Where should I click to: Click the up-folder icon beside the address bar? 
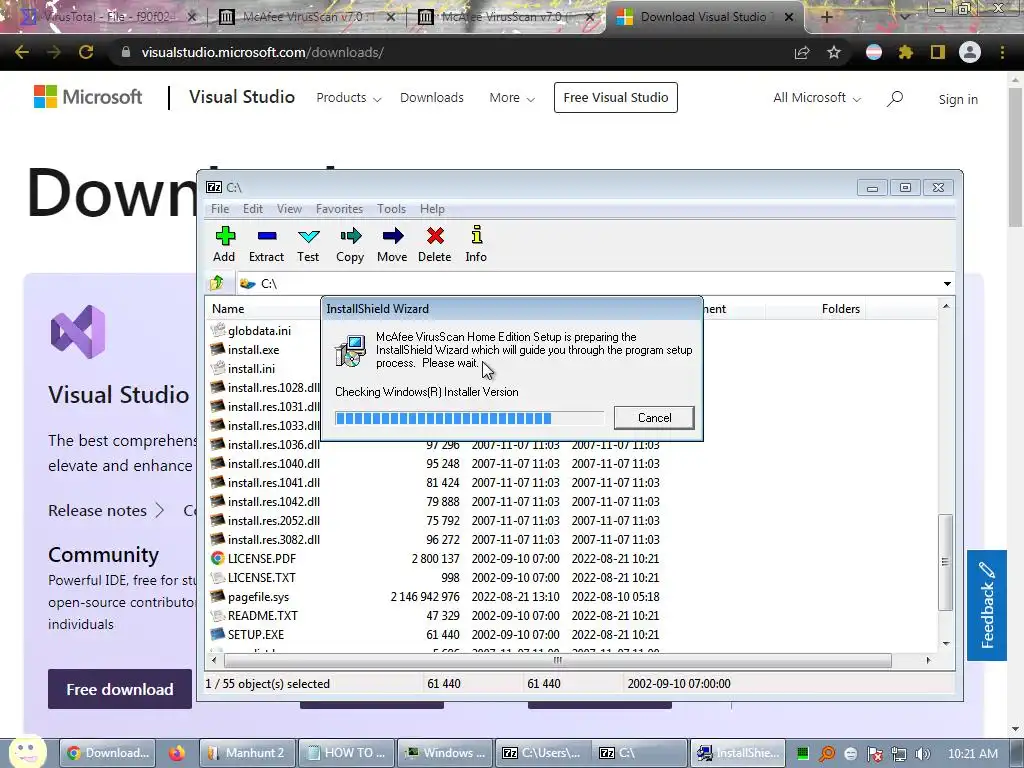[217, 283]
